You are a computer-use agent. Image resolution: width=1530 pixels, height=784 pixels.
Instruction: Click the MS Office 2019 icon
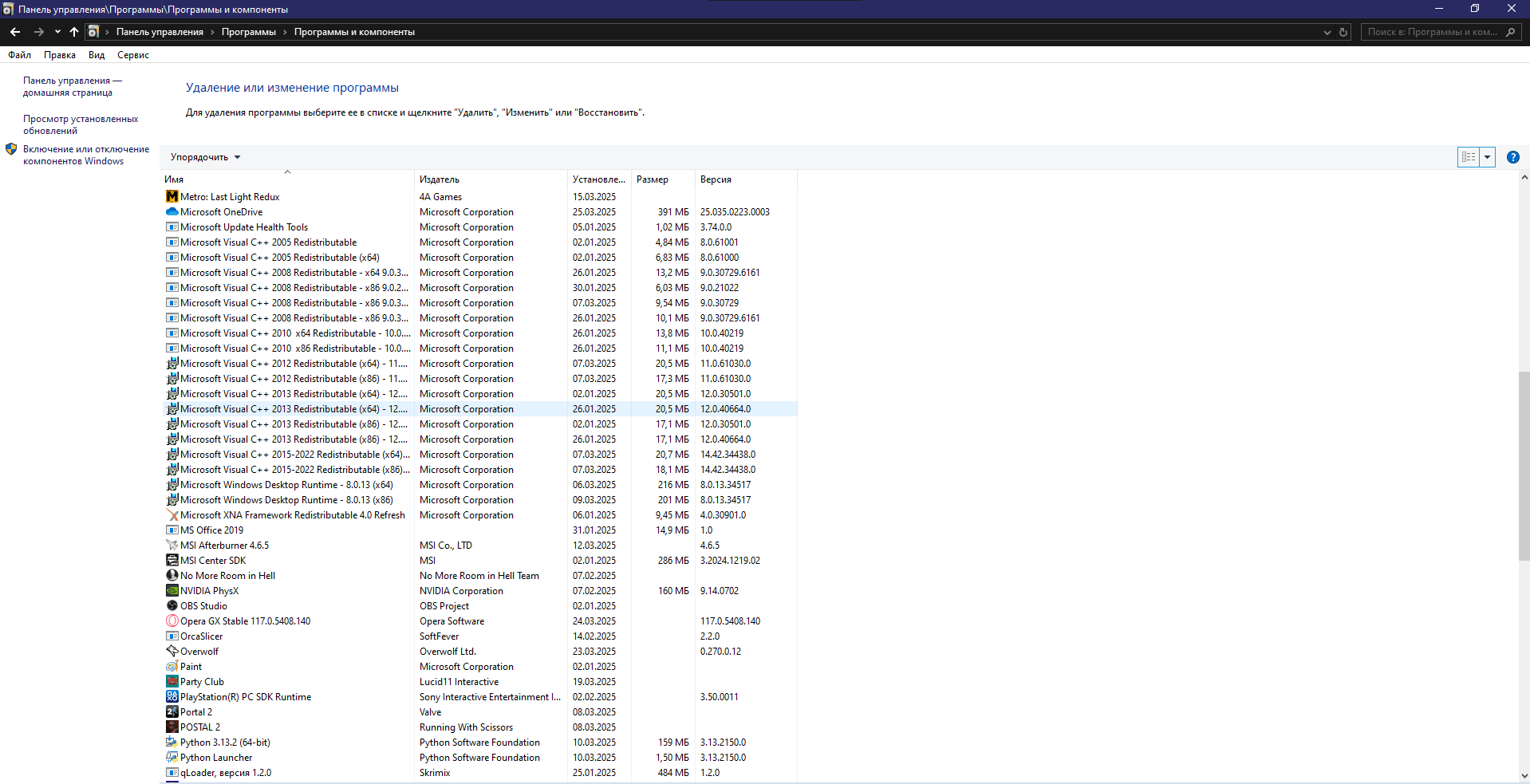[172, 530]
